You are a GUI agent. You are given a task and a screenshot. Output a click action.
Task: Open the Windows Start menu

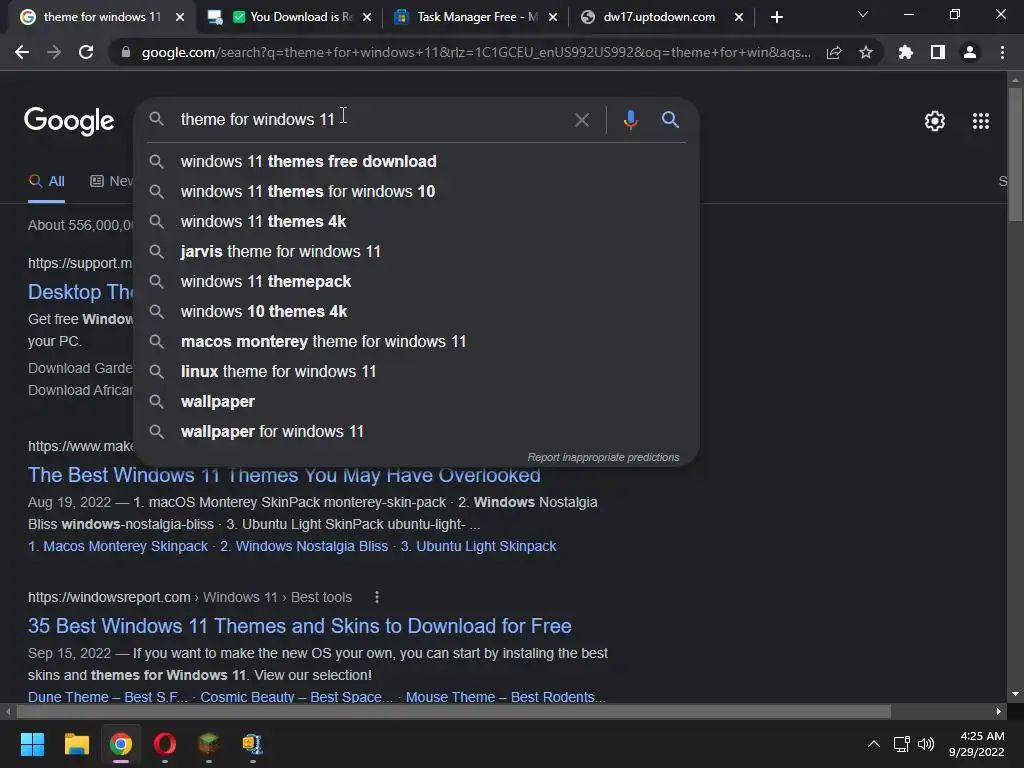pyautogui.click(x=32, y=744)
